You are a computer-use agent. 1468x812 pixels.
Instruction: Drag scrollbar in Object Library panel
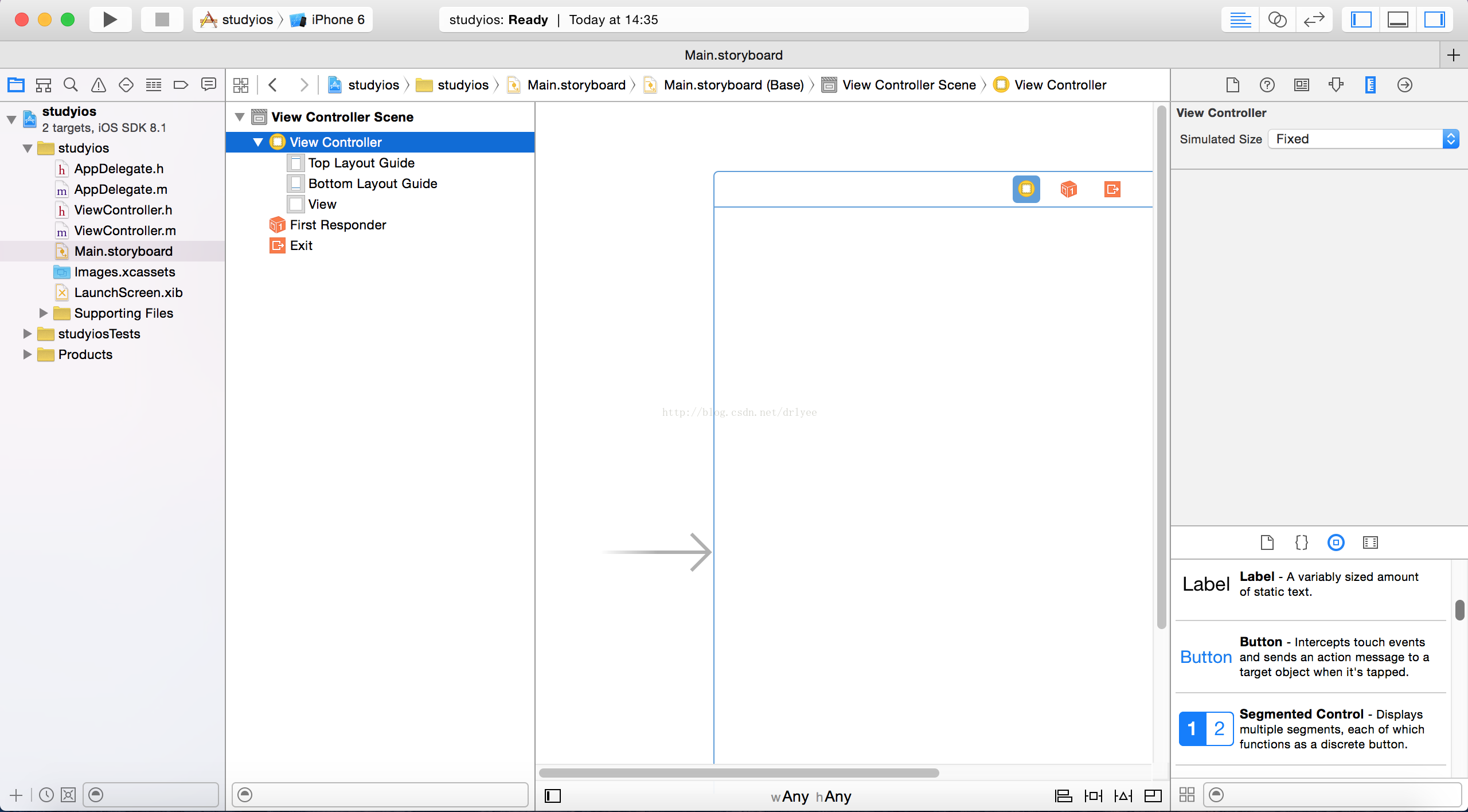pos(1459,608)
